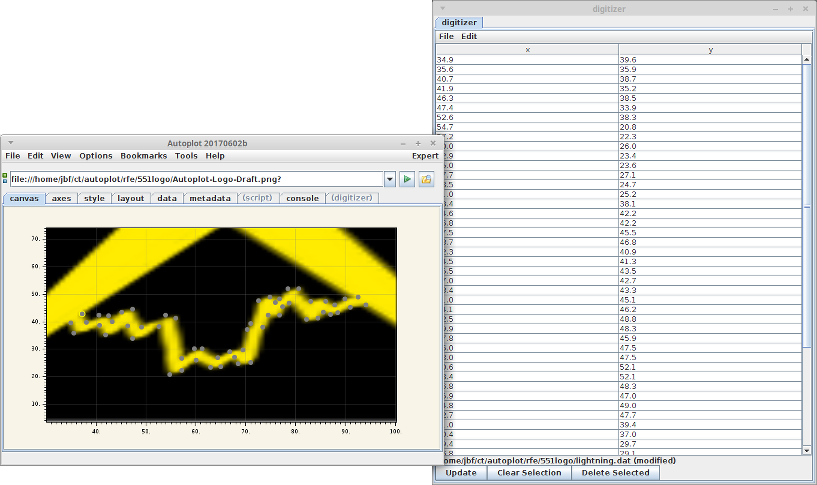Open the Help menu in Autoplot
The width and height of the screenshot is (817, 485).
pyautogui.click(x=215, y=156)
